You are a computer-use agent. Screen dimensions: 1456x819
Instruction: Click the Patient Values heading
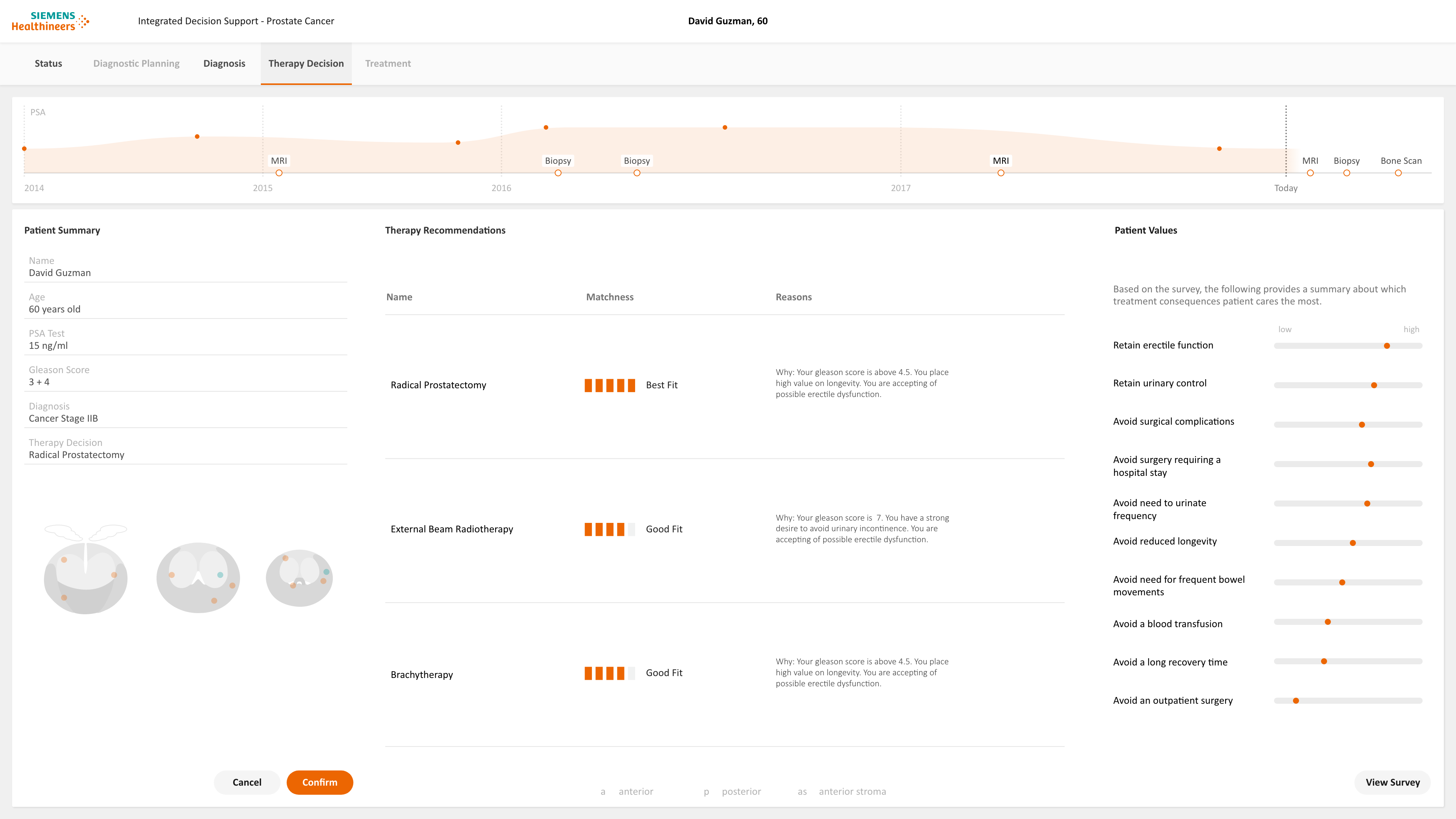coord(1146,230)
